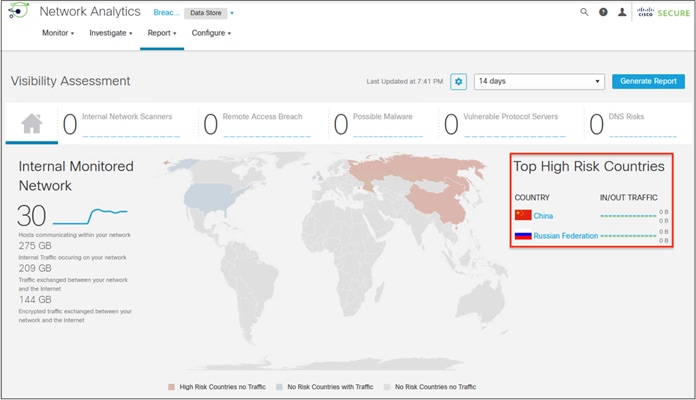The width and height of the screenshot is (696, 400).
Task: Expand the Configure menu
Action: (211, 33)
